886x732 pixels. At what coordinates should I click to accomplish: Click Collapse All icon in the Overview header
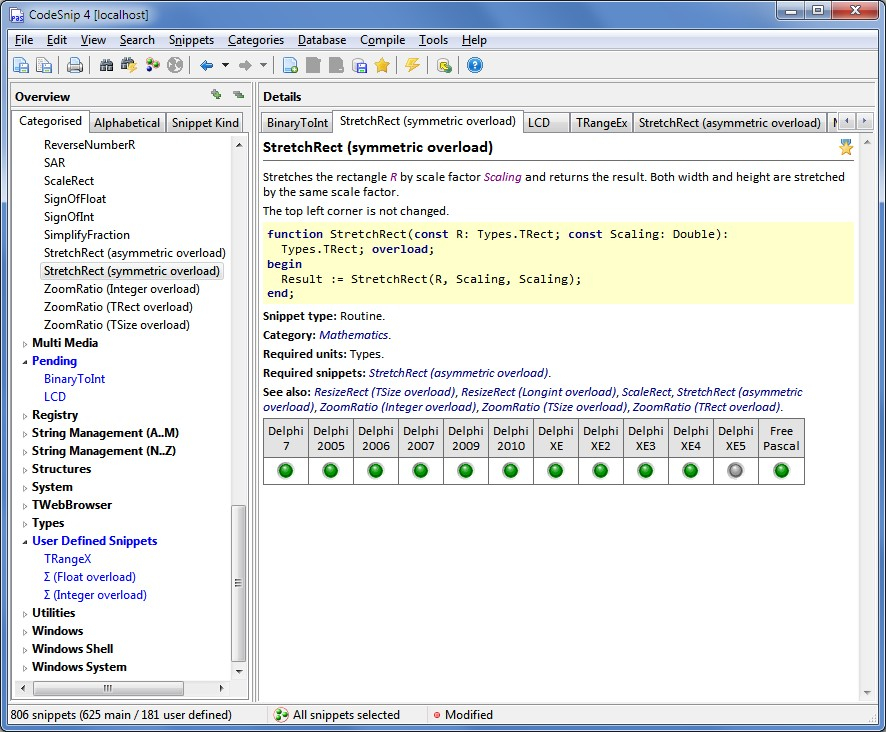click(x=238, y=95)
